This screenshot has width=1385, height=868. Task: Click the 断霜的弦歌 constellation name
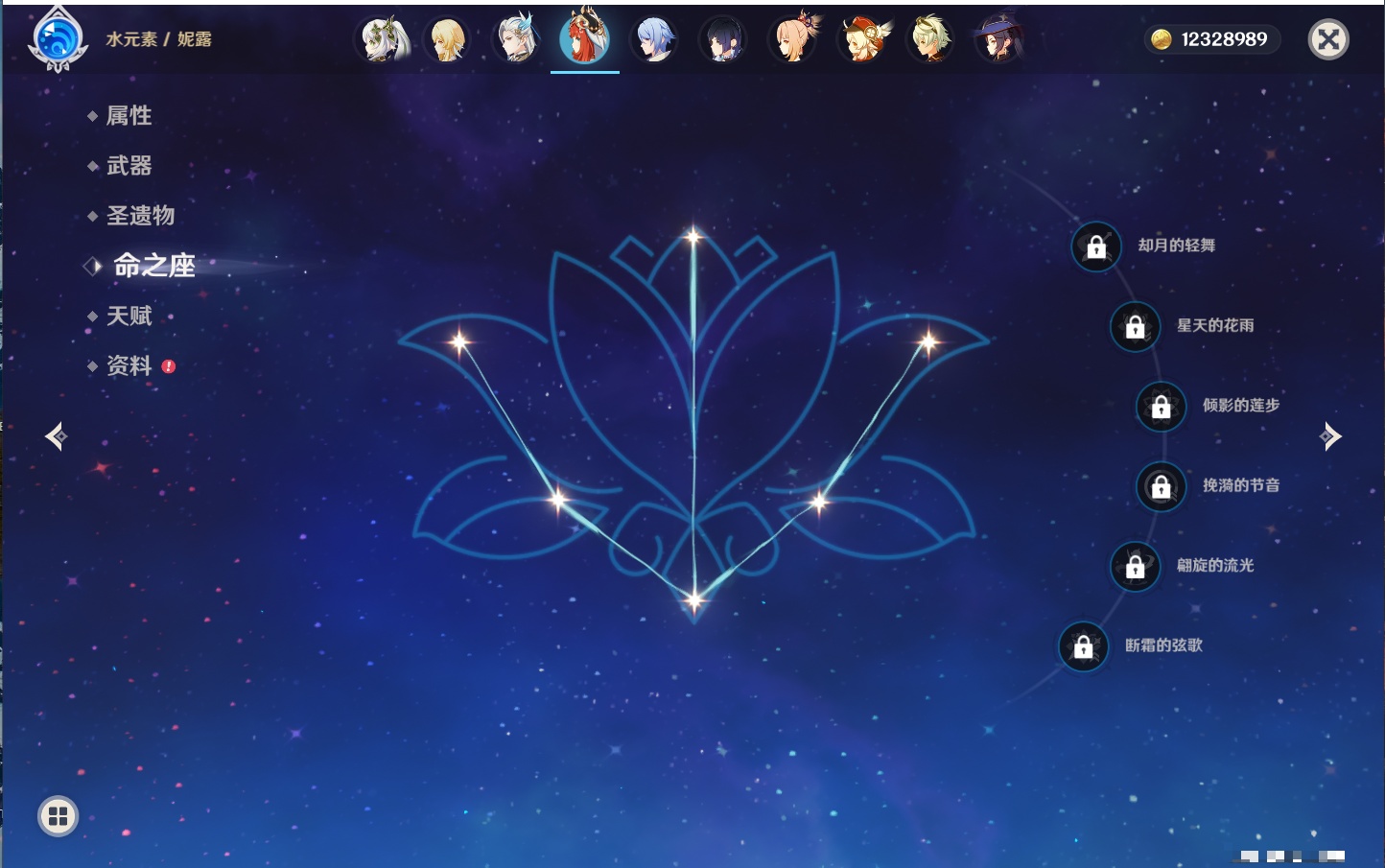[x=1163, y=645]
